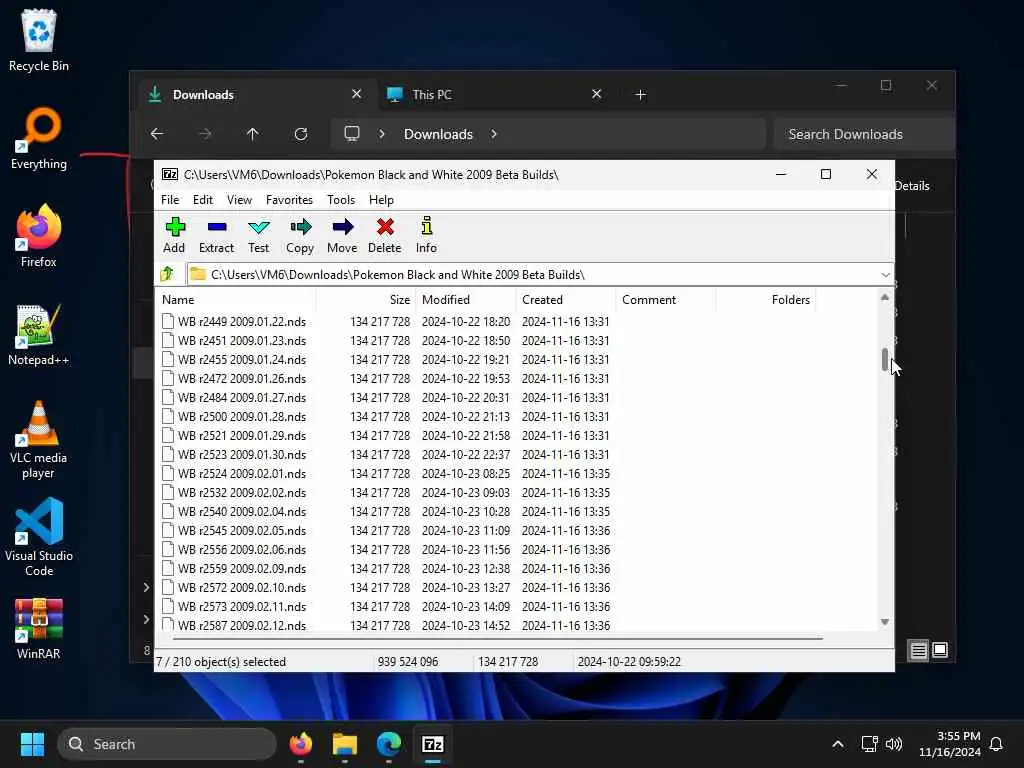Click the taskbar Search box
Viewport: 1024px width, 768px height.
tap(167, 744)
